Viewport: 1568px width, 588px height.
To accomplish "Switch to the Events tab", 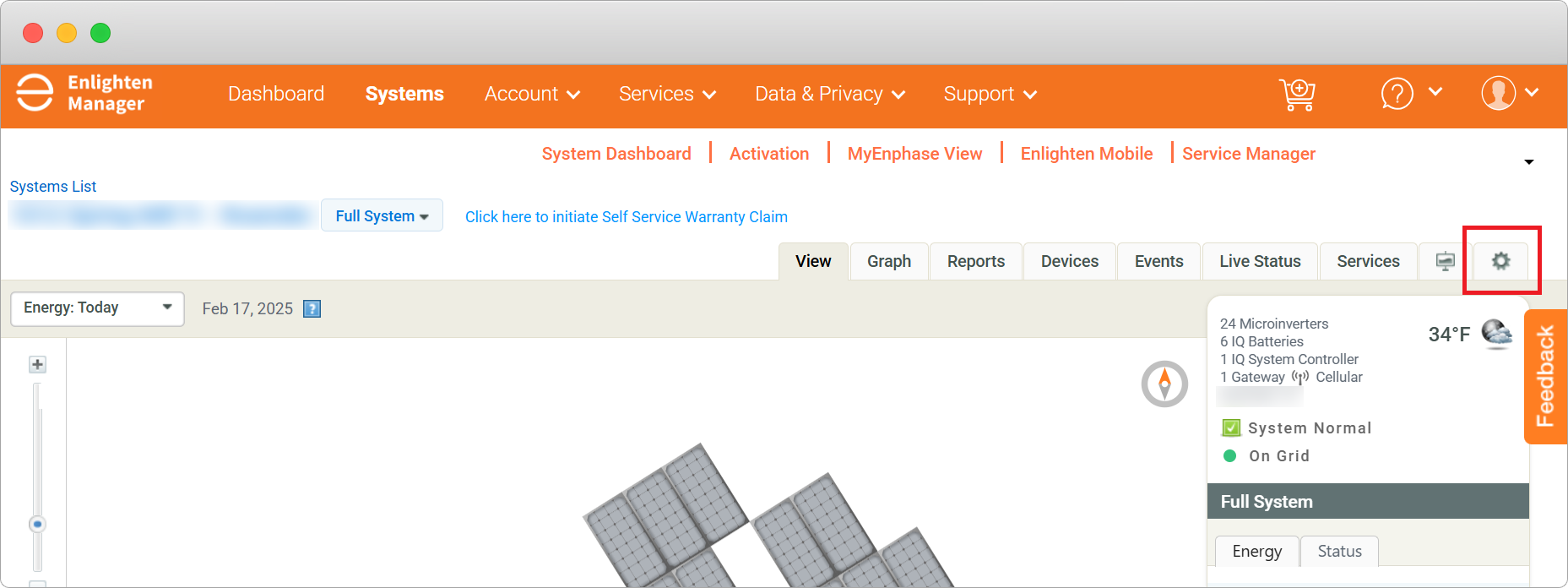I will click(x=1159, y=261).
